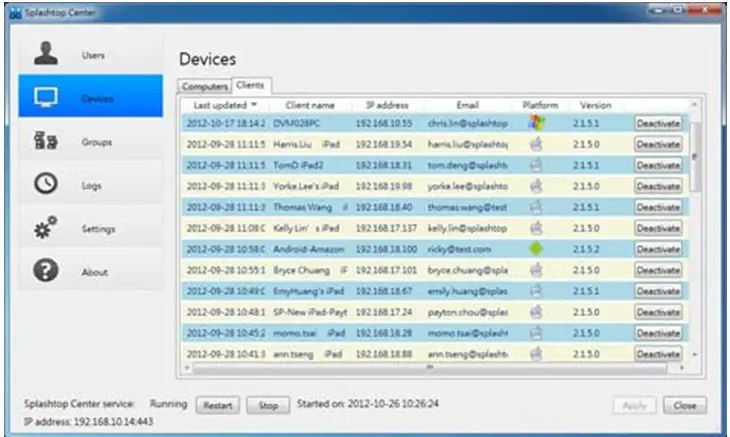Deactivate the Android-Amazon client

(x=657, y=249)
